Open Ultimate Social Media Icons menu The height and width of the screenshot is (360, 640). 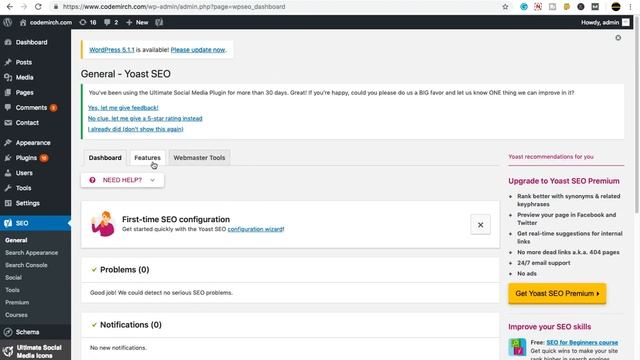36,351
